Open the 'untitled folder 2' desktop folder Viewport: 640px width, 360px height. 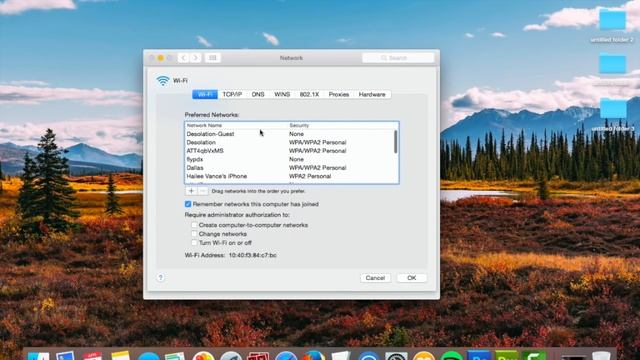point(612,20)
